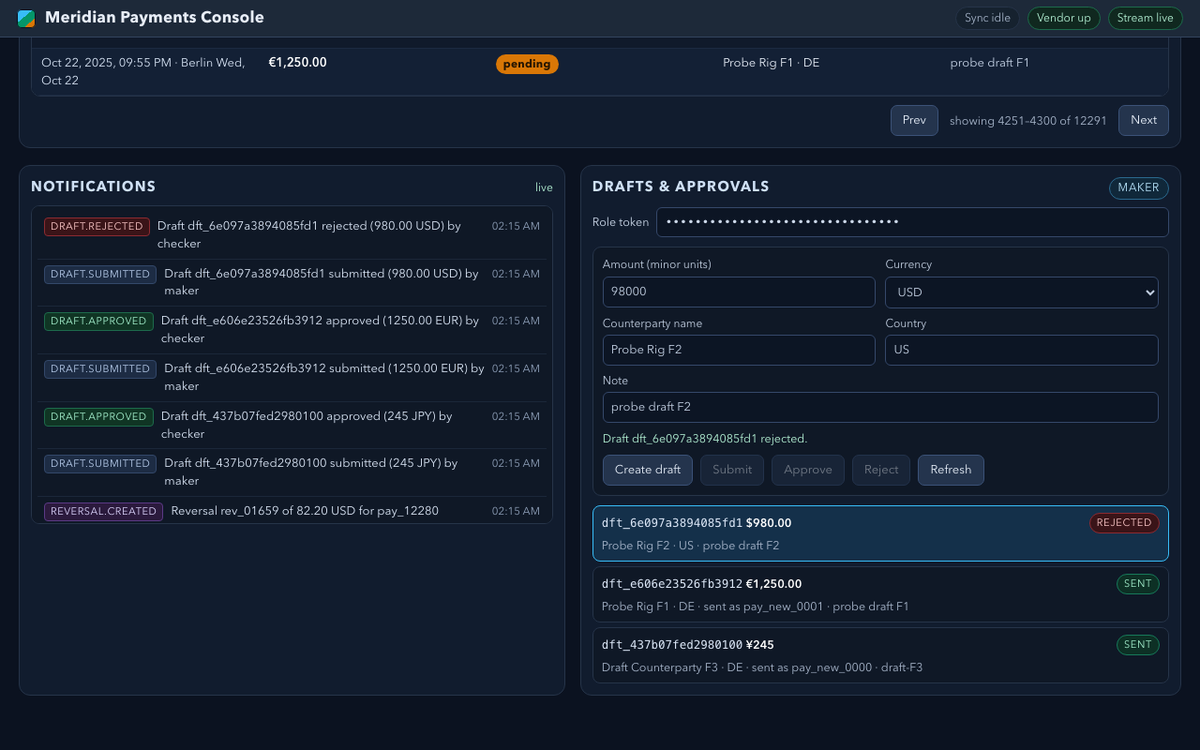Click the Approve button
This screenshot has width=1200, height=750.
pos(808,470)
